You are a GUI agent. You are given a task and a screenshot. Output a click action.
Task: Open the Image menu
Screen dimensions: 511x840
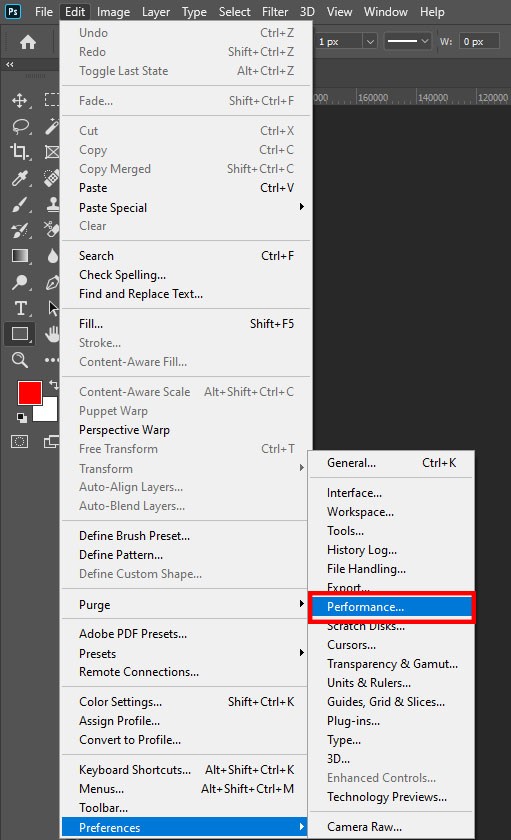point(113,12)
